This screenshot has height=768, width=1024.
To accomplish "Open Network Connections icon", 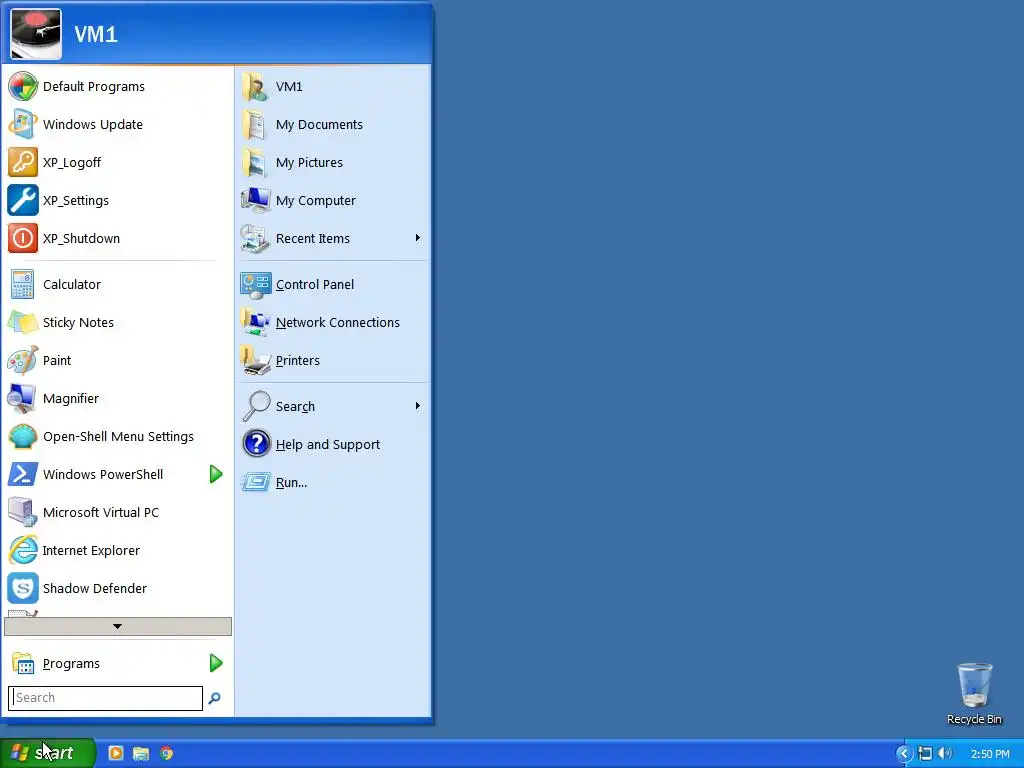I will pos(255,322).
